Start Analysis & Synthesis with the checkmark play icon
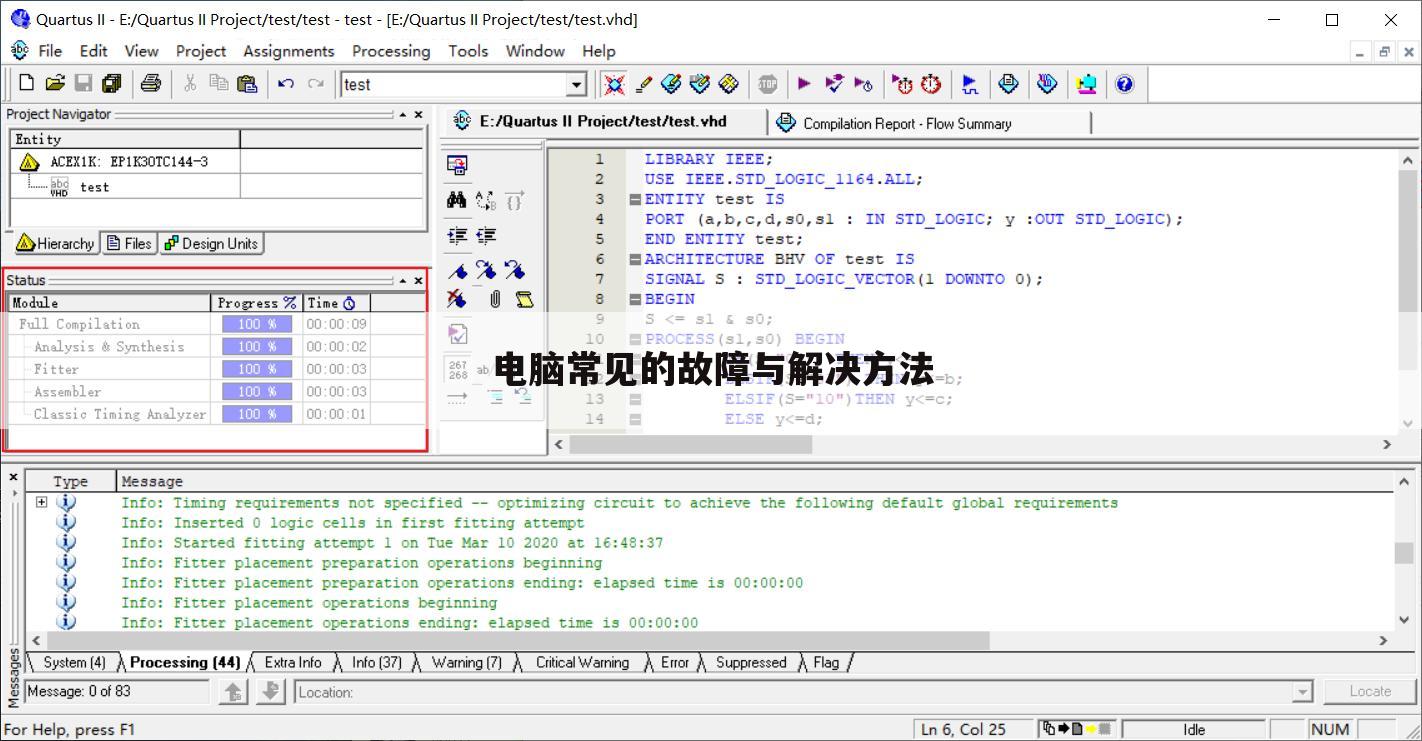This screenshot has height=741, width=1422. pos(834,84)
